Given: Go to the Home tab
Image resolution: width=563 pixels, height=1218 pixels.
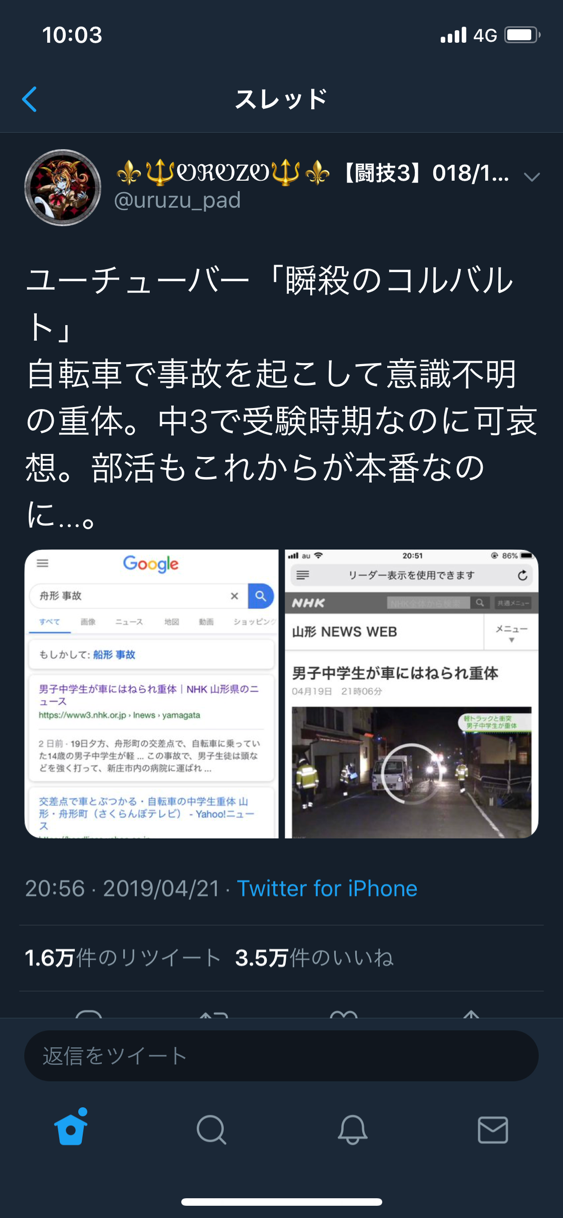Looking at the screenshot, I should (71, 1127).
